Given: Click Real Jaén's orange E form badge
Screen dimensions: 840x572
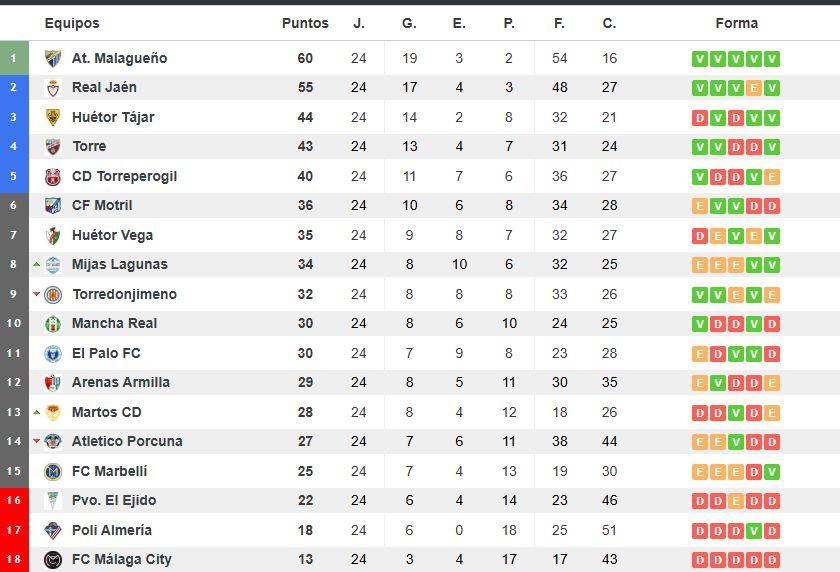Looking at the screenshot, I should 754,88.
